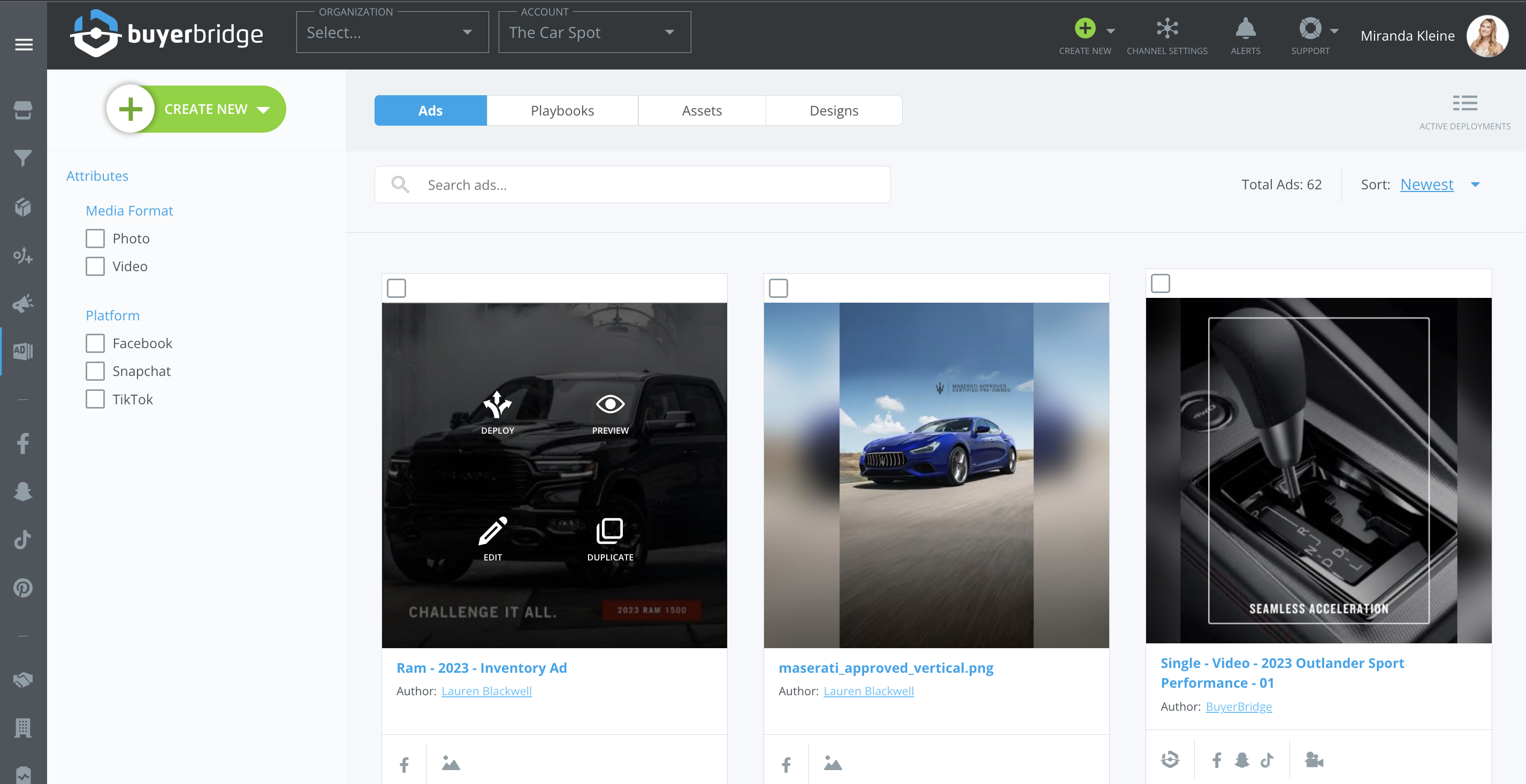Viewport: 1526px width, 784px height.
Task: Open maserati_approved_vertical.png title
Action: coord(886,667)
